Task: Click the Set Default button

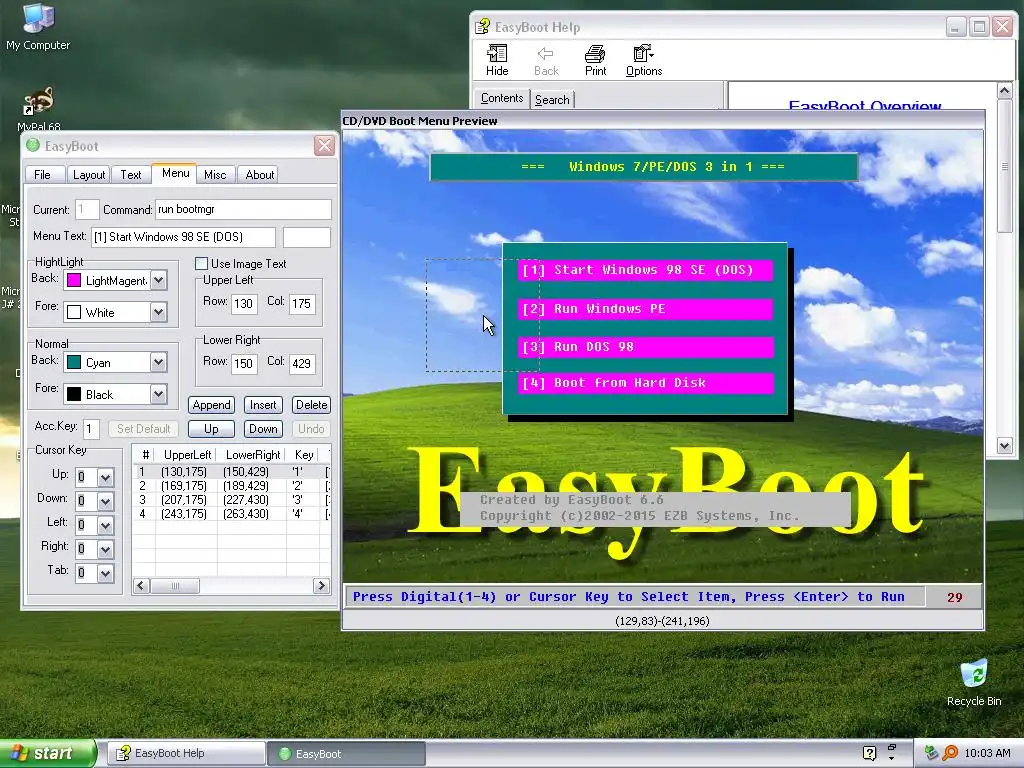Action: [143, 429]
